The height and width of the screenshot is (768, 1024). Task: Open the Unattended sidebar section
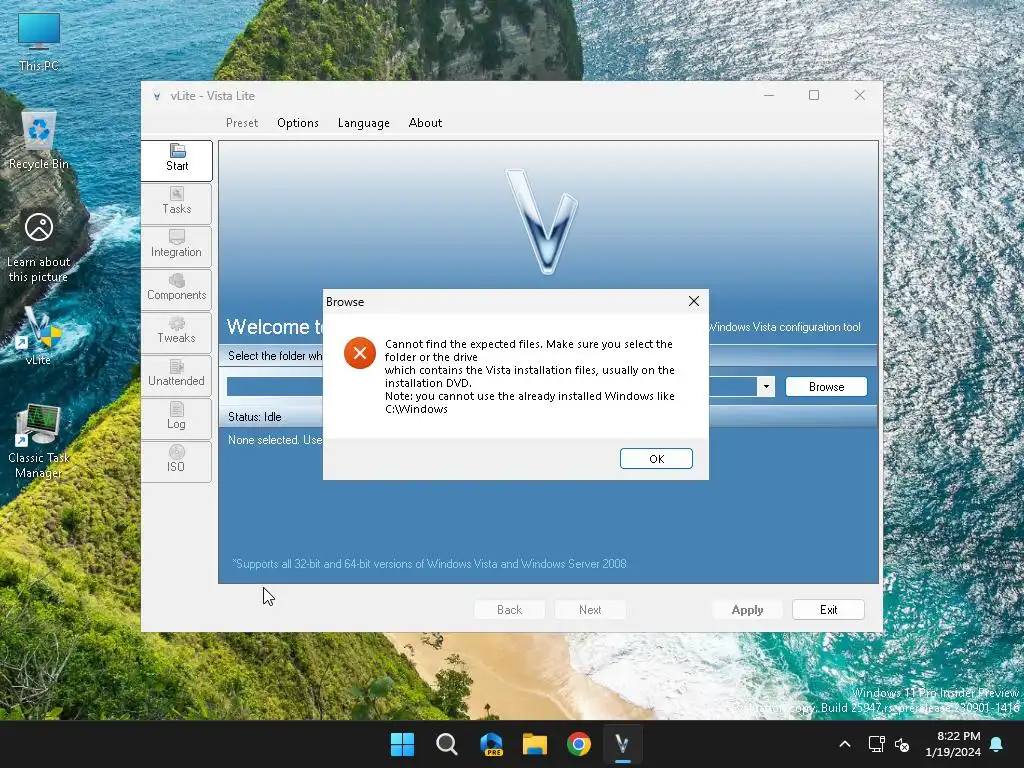pos(177,375)
